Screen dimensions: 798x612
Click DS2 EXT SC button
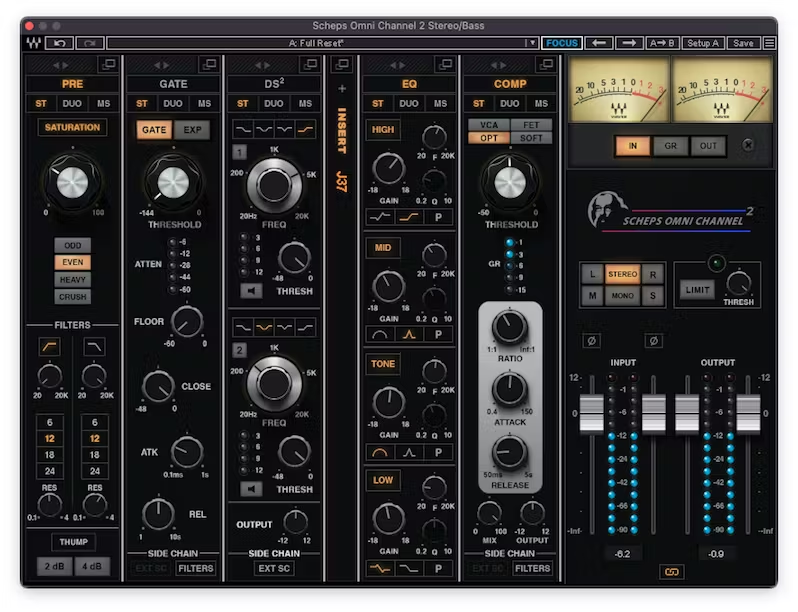coord(274,568)
